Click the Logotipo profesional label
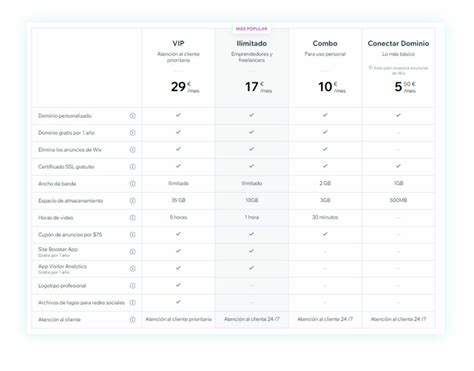Screen dimensions: 474x371 coord(62,286)
